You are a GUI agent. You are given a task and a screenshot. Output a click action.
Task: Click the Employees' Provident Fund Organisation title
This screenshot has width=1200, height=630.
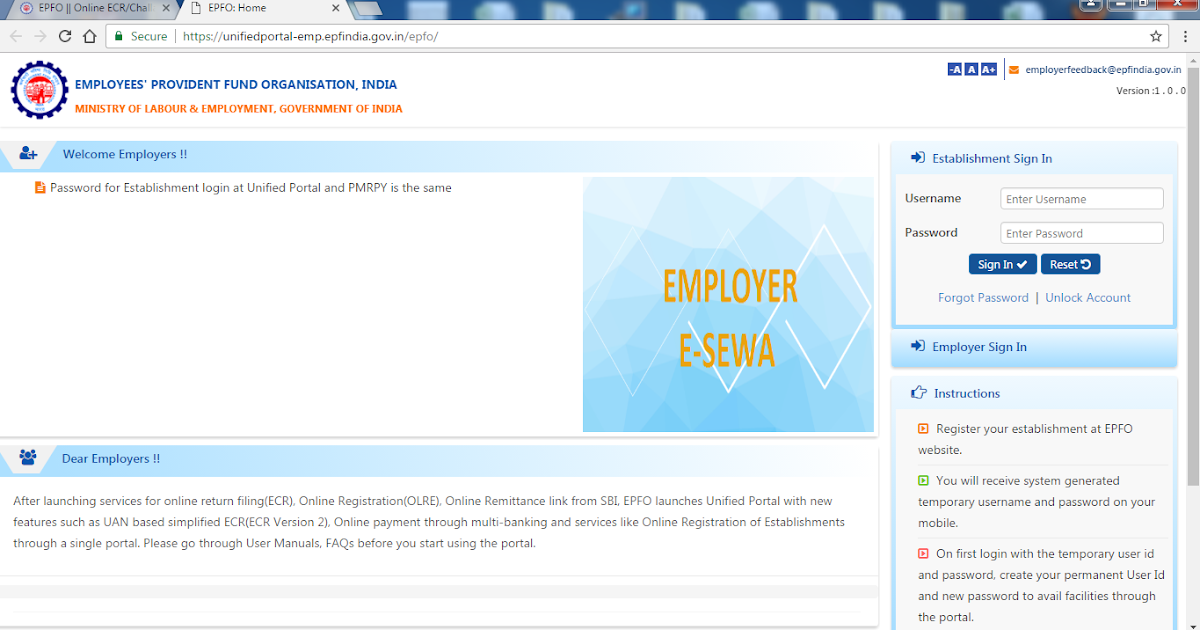click(x=236, y=85)
